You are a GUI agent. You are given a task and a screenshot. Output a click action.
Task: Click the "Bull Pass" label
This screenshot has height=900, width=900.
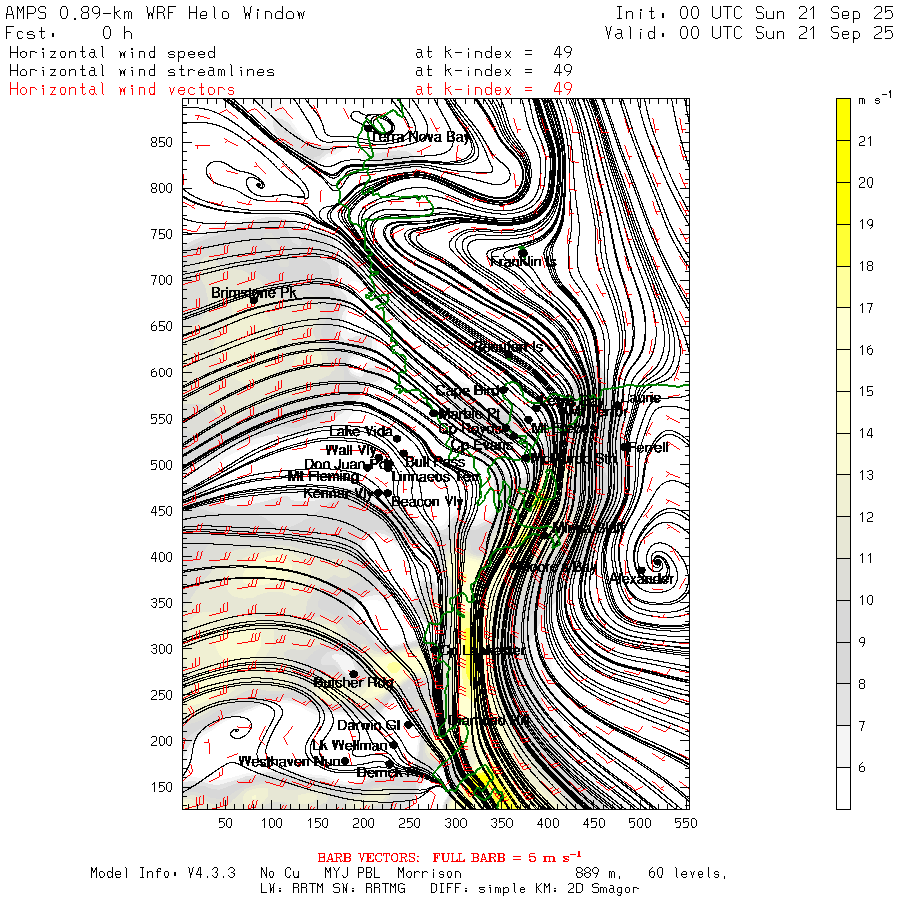(x=435, y=461)
